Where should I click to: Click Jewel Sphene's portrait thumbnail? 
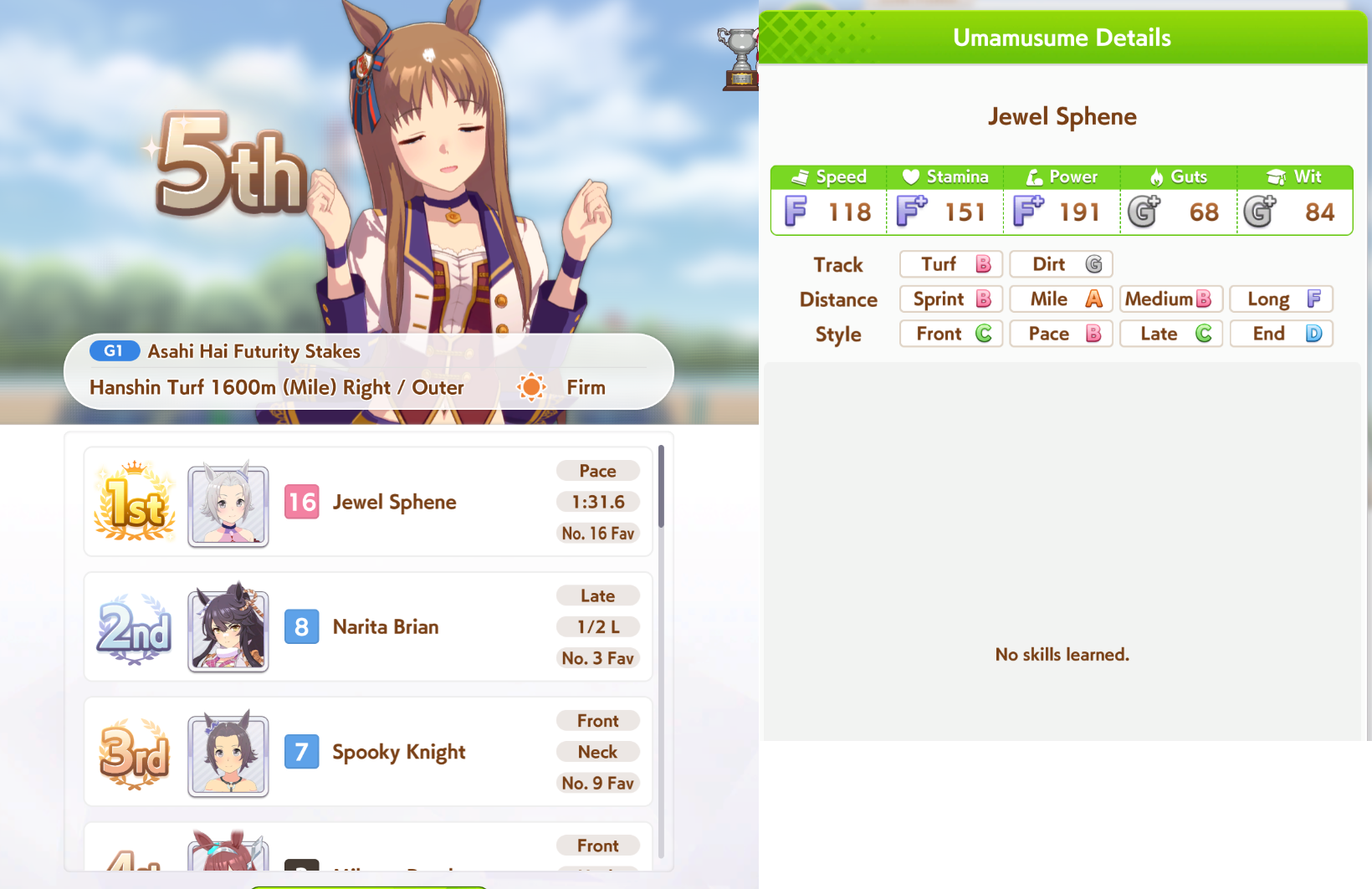(228, 506)
